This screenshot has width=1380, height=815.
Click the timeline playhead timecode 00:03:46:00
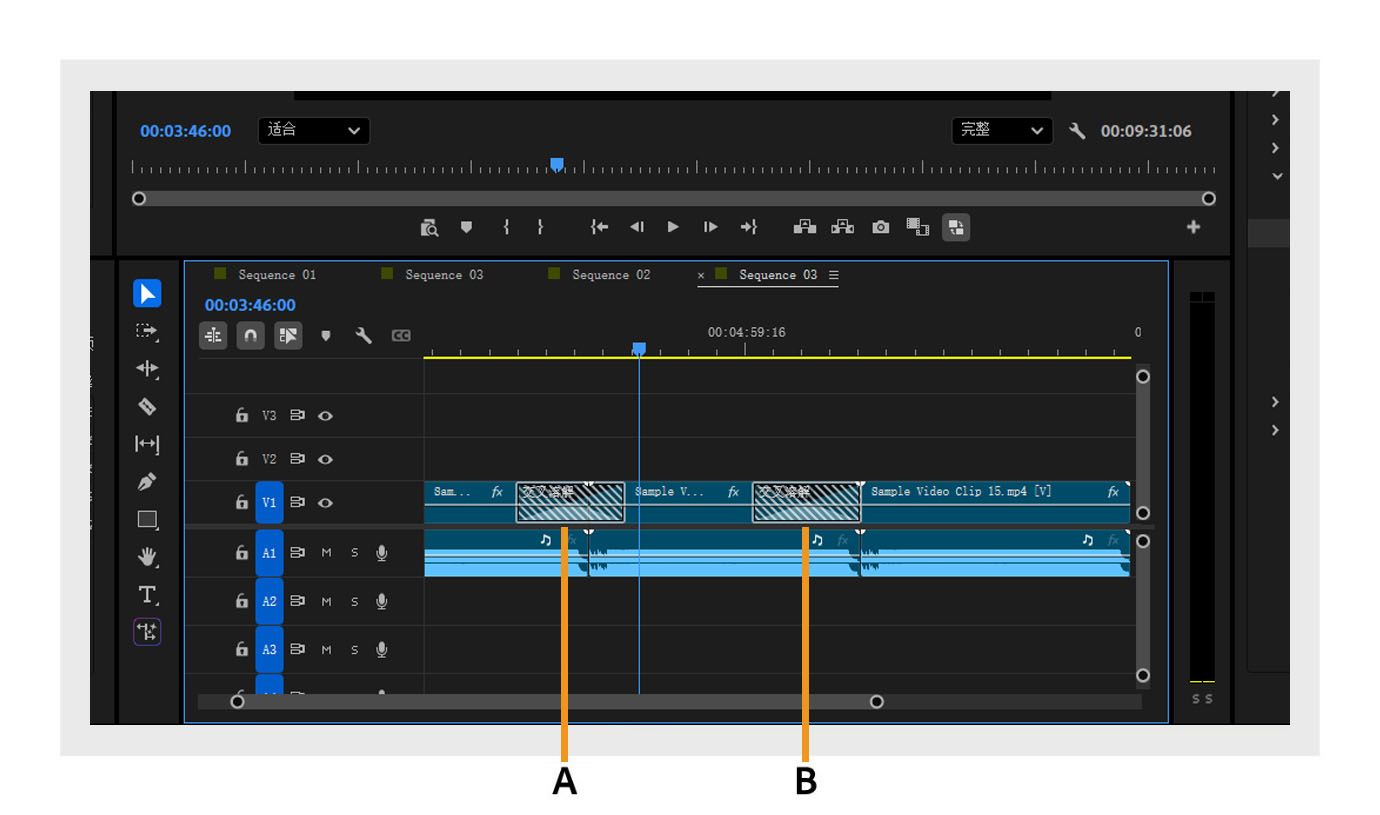(x=250, y=305)
